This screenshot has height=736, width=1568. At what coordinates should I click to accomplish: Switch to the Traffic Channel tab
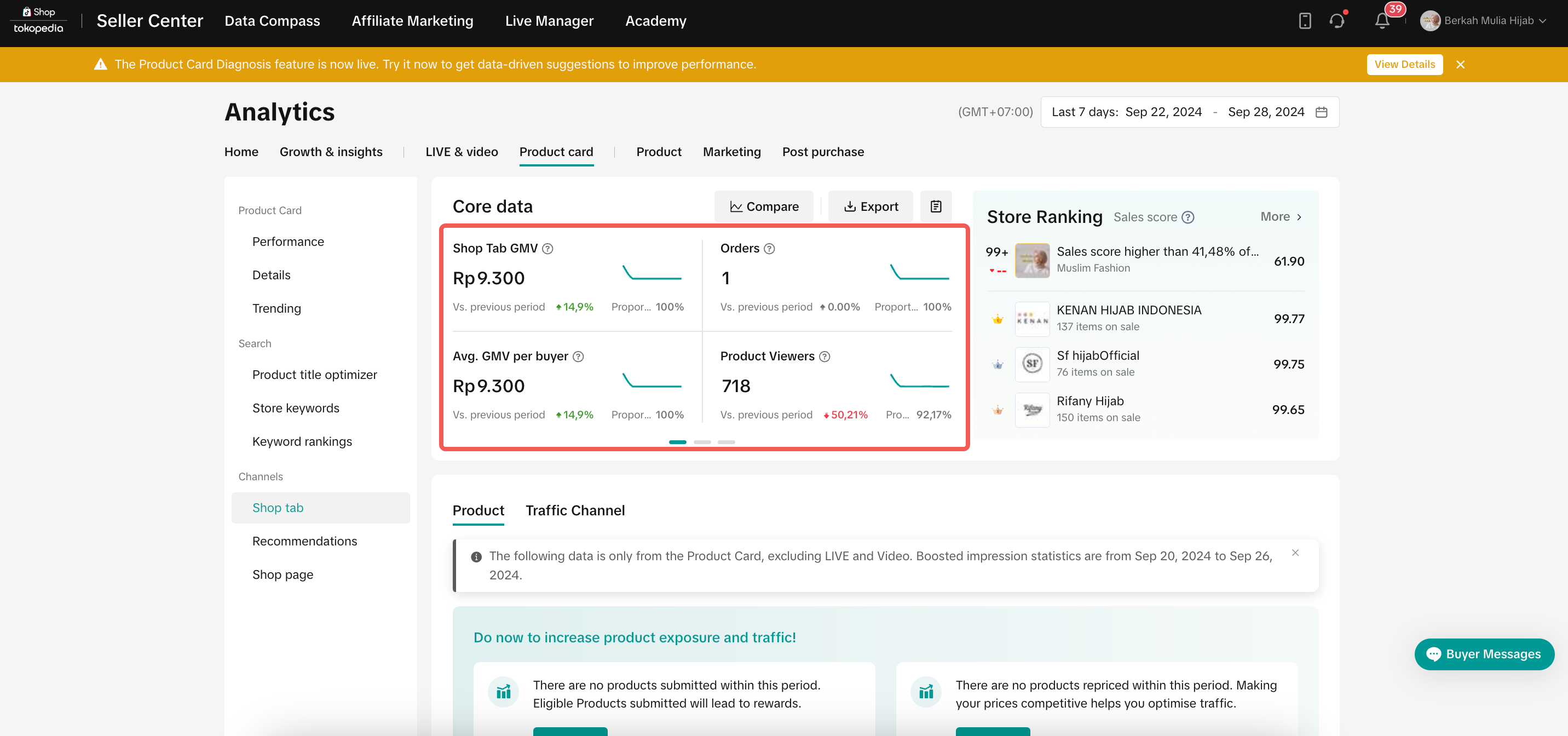tap(575, 510)
